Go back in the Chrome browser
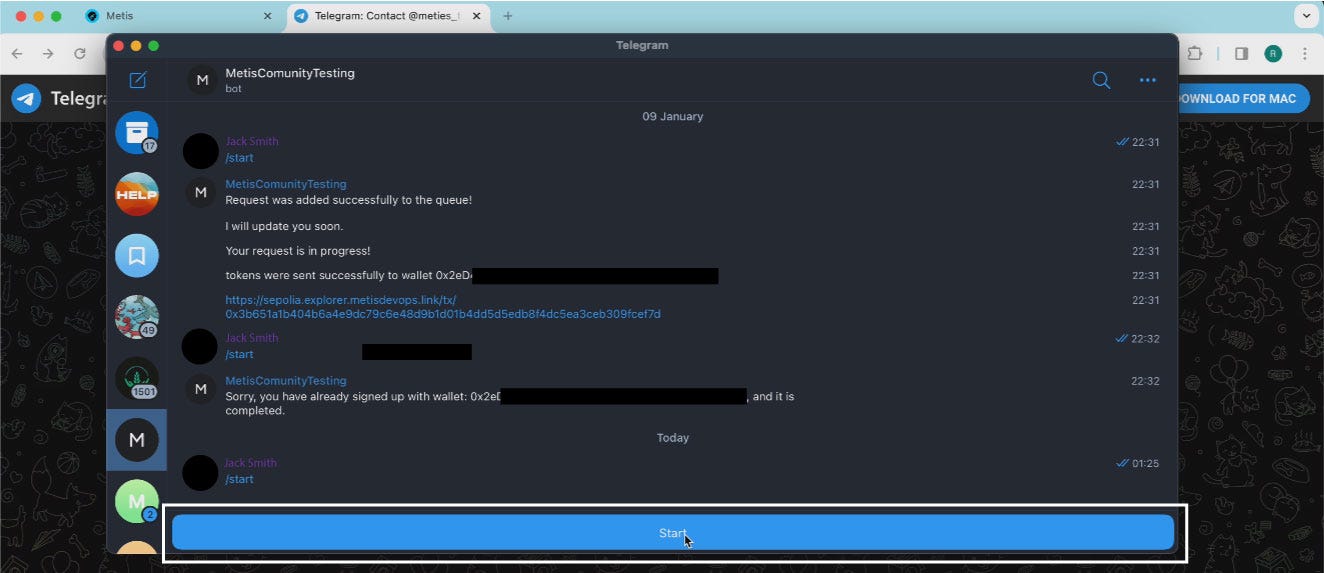Viewport: 1324px width, 573px height. click(17, 54)
